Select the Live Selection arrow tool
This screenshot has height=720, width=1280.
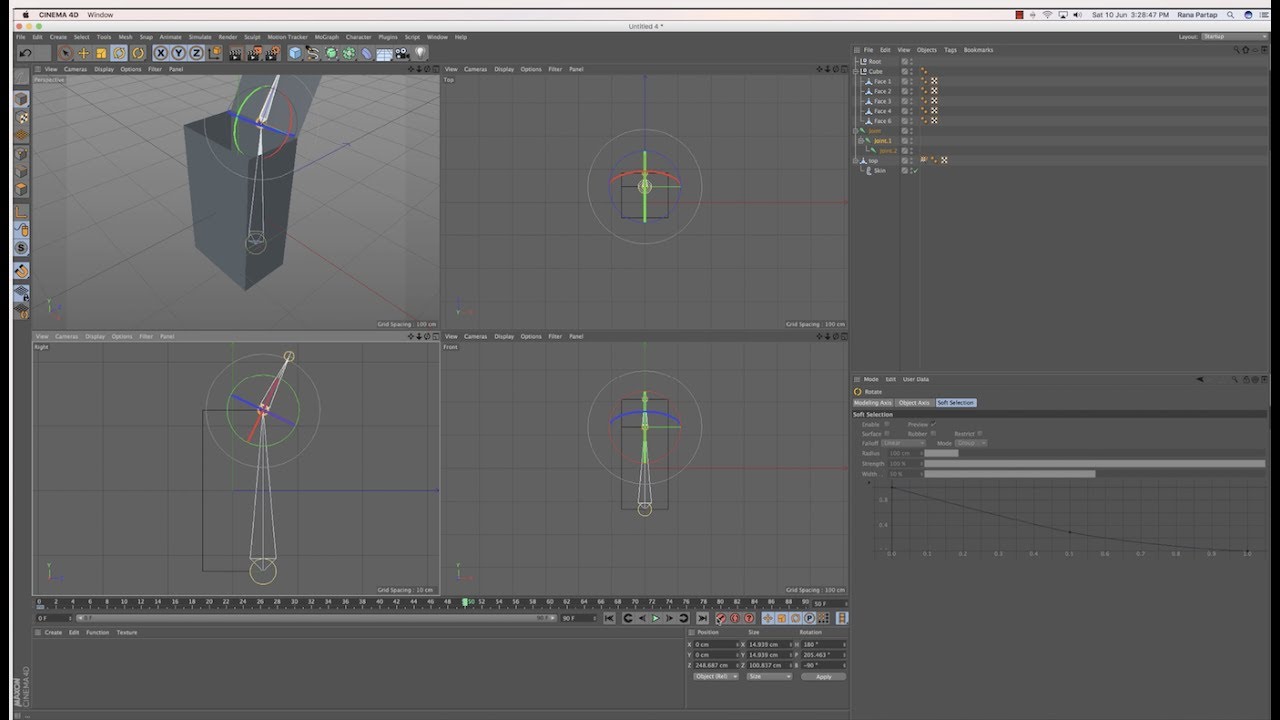click(x=65, y=53)
